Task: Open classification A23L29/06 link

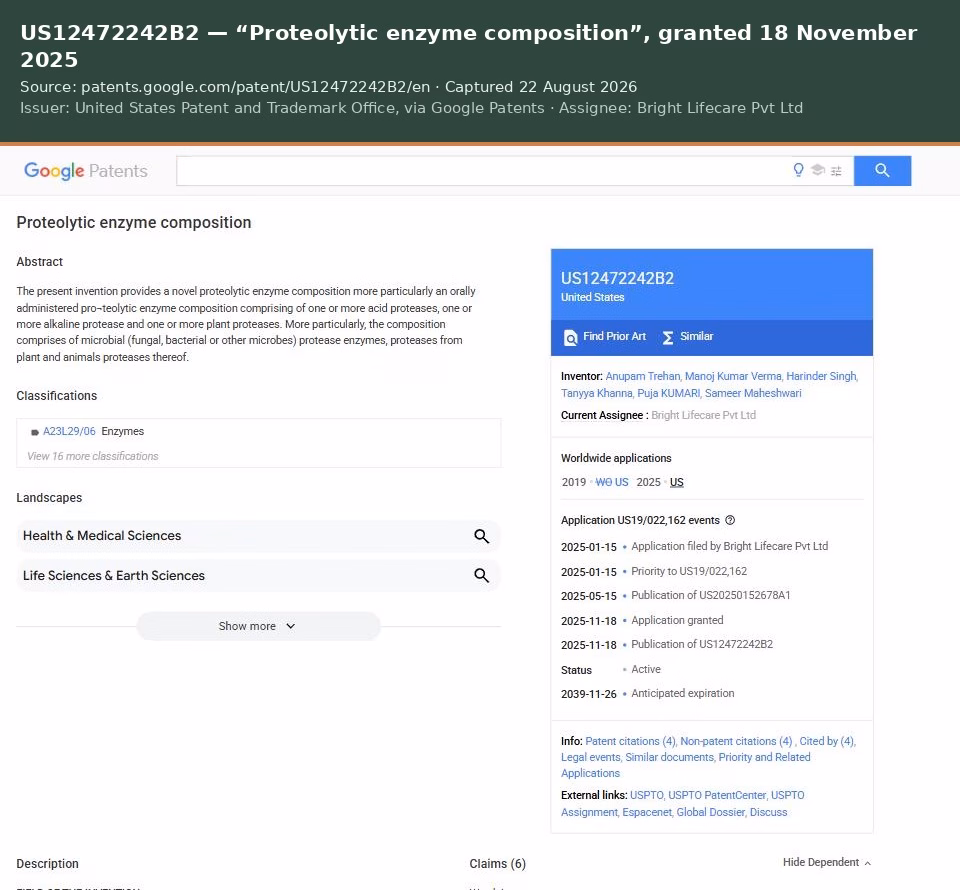Action: tap(69, 431)
